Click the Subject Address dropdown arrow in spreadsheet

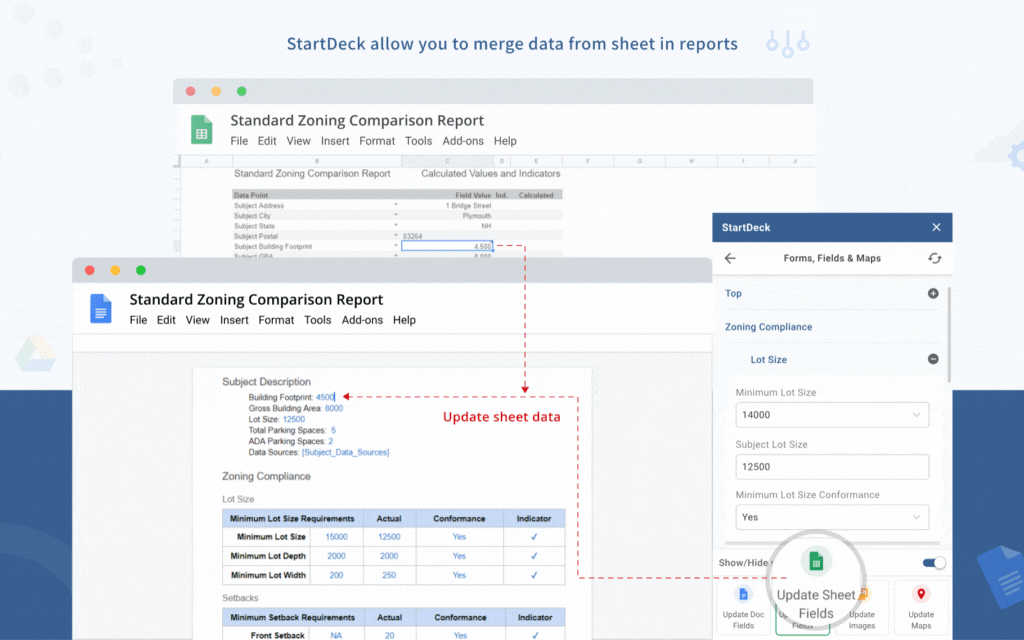tap(396, 205)
